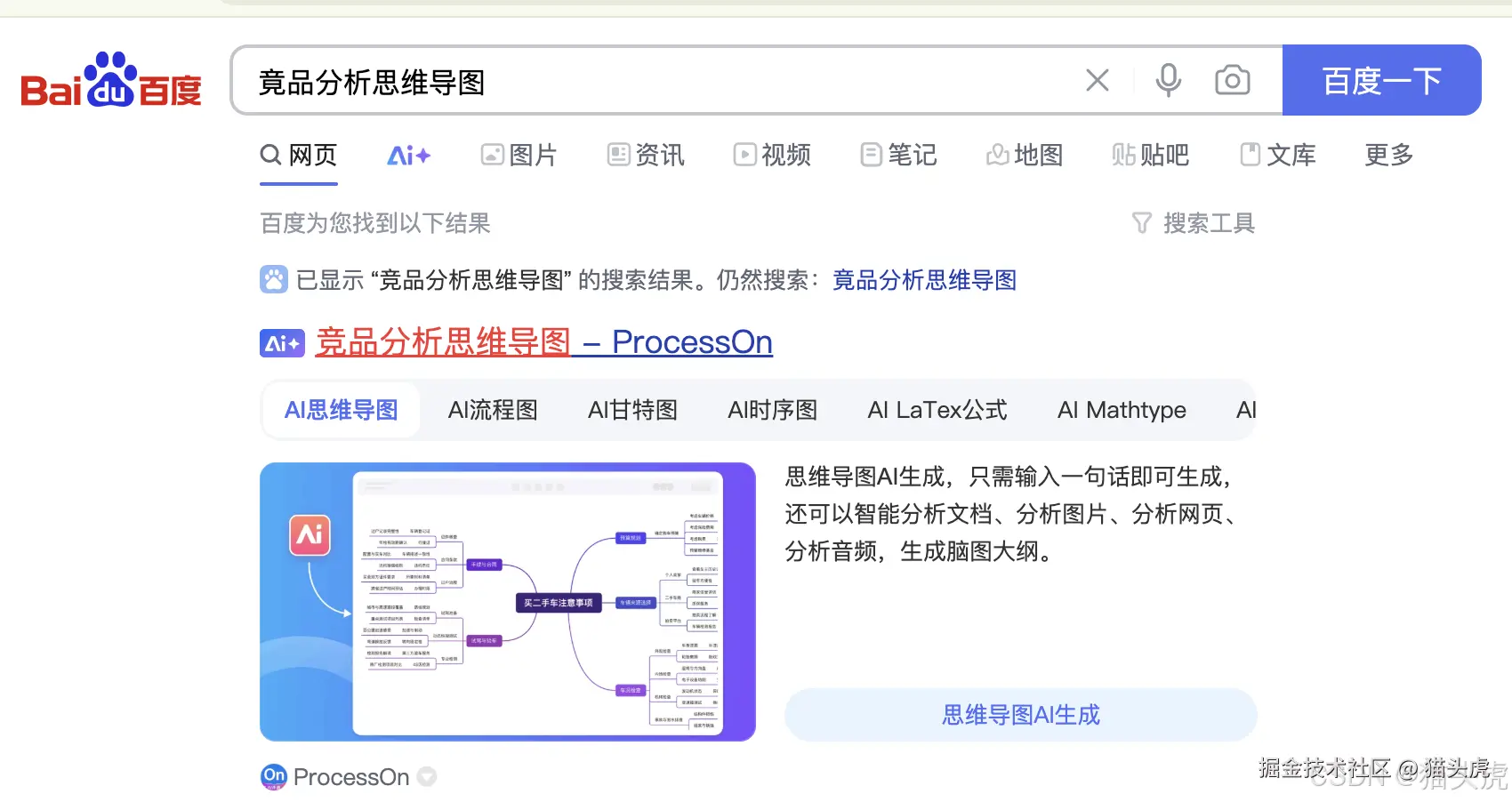Image resolution: width=1512 pixels, height=802 pixels.
Task: Click inside the search input field
Action: point(623,83)
